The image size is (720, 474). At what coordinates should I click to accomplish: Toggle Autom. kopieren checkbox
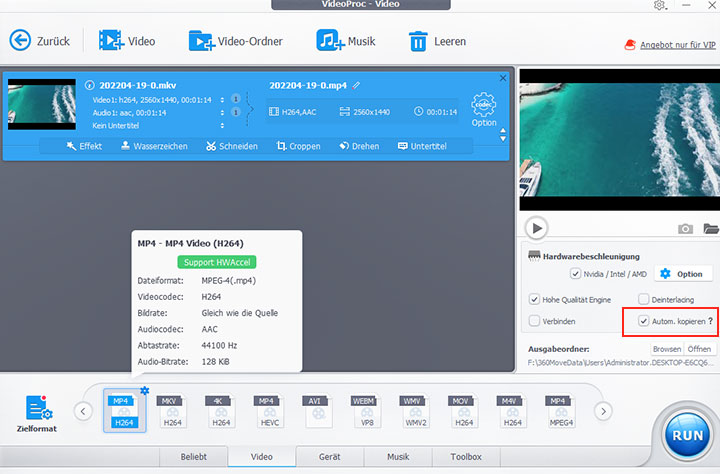coord(643,321)
